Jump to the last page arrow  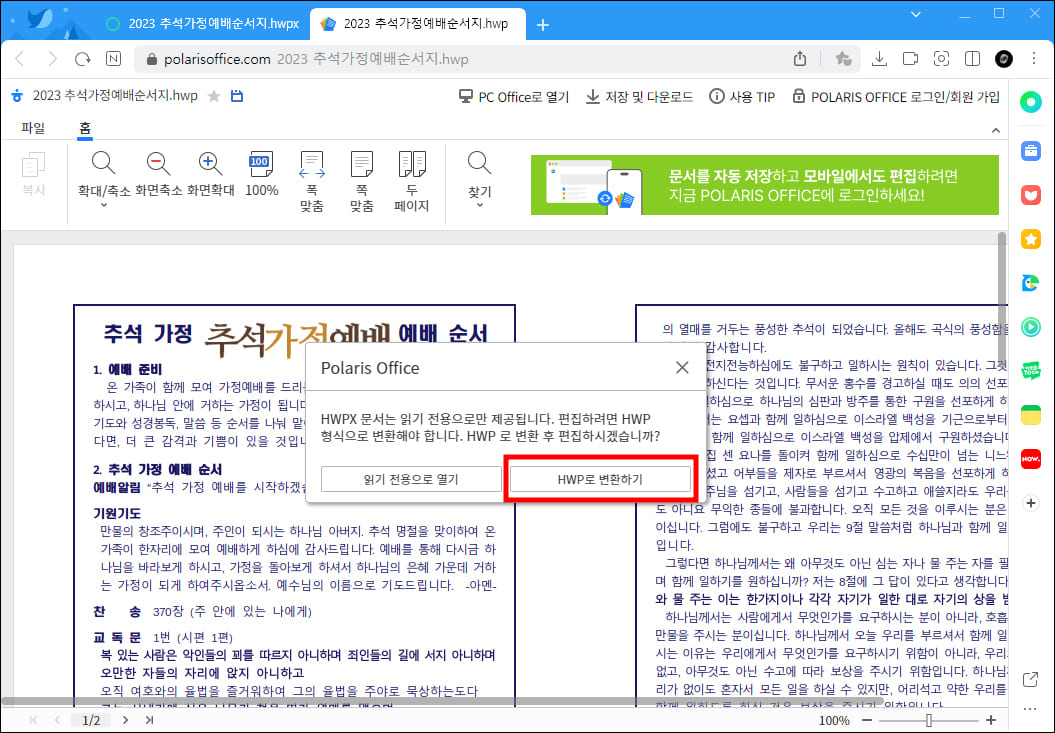149,720
